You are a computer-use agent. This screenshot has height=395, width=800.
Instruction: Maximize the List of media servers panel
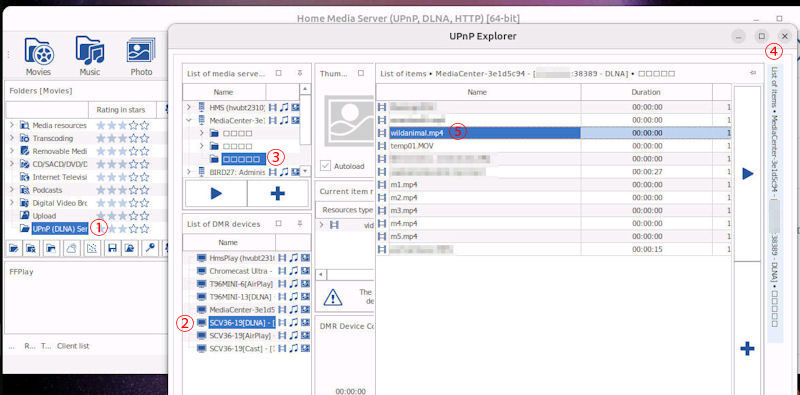(x=279, y=73)
